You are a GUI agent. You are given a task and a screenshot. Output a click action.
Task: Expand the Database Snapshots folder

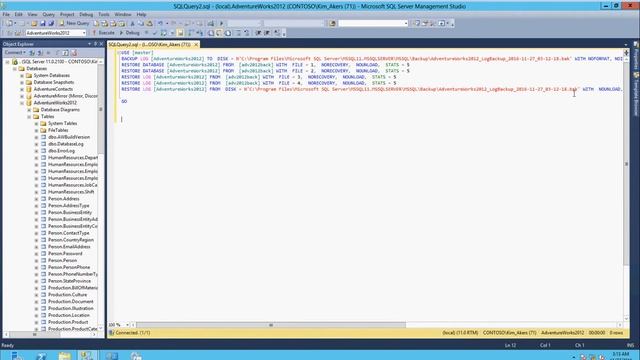pos(22,82)
